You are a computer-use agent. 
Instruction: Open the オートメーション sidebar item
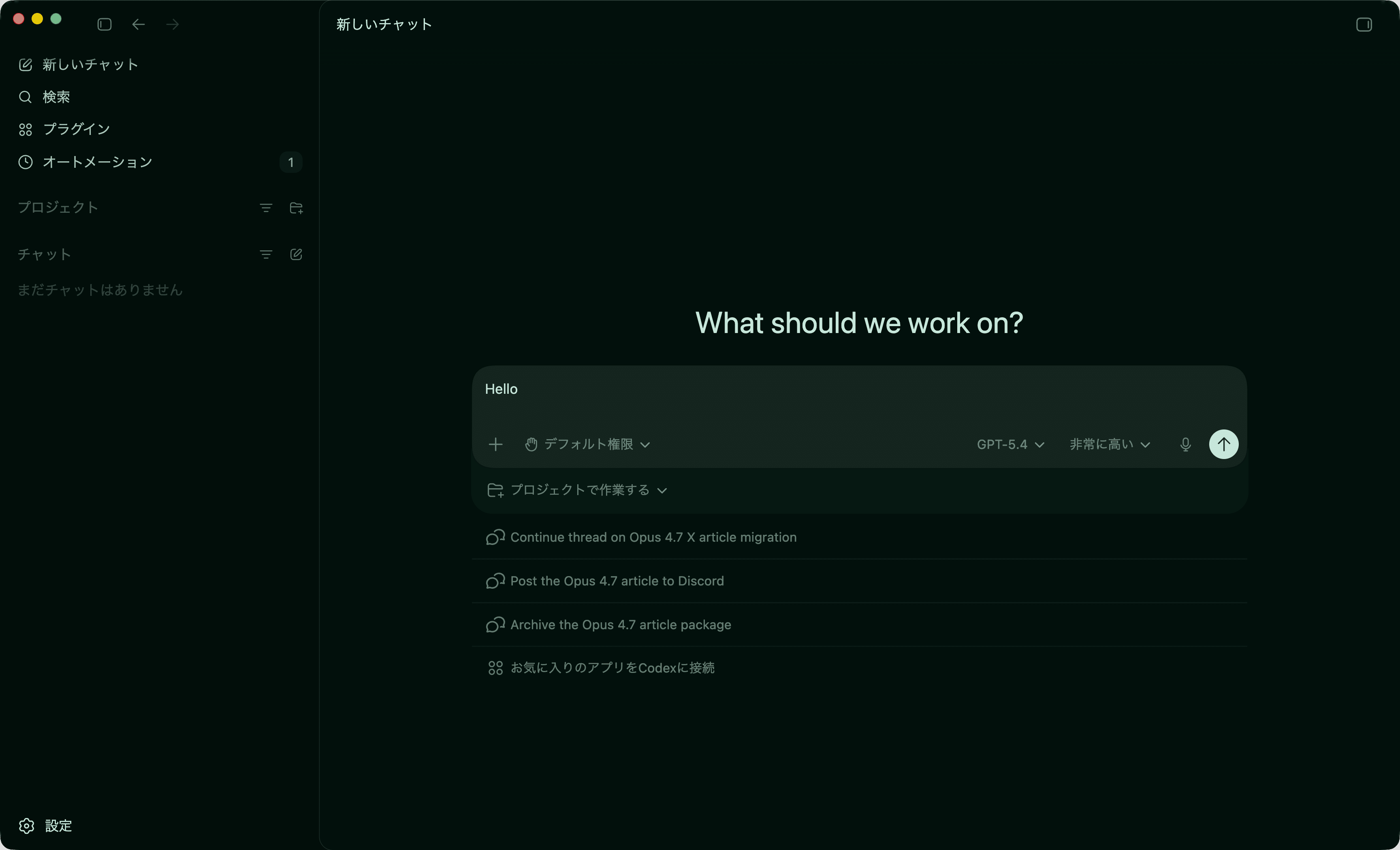[x=96, y=162]
